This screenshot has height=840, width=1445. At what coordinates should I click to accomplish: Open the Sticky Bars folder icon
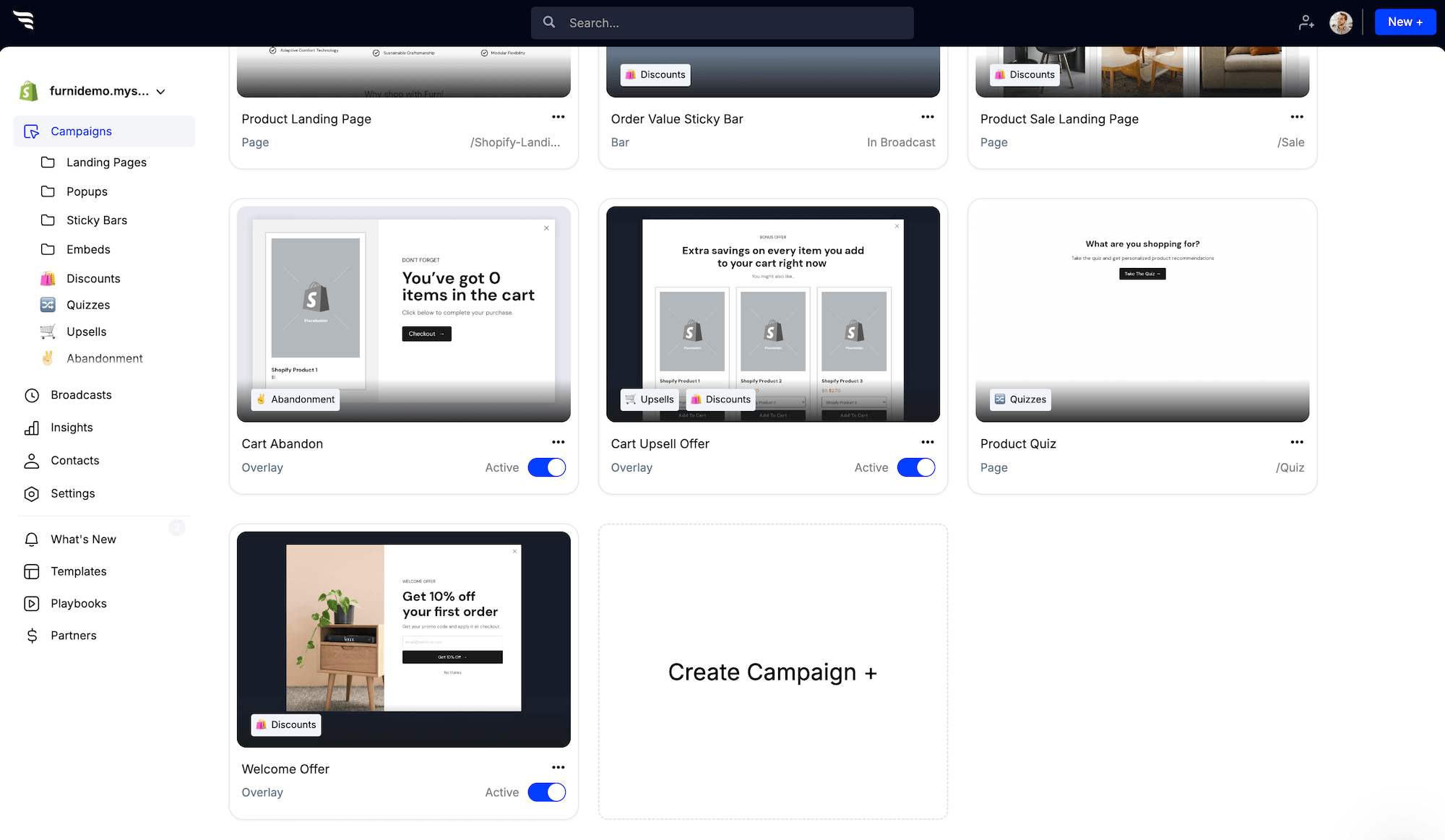tap(48, 220)
